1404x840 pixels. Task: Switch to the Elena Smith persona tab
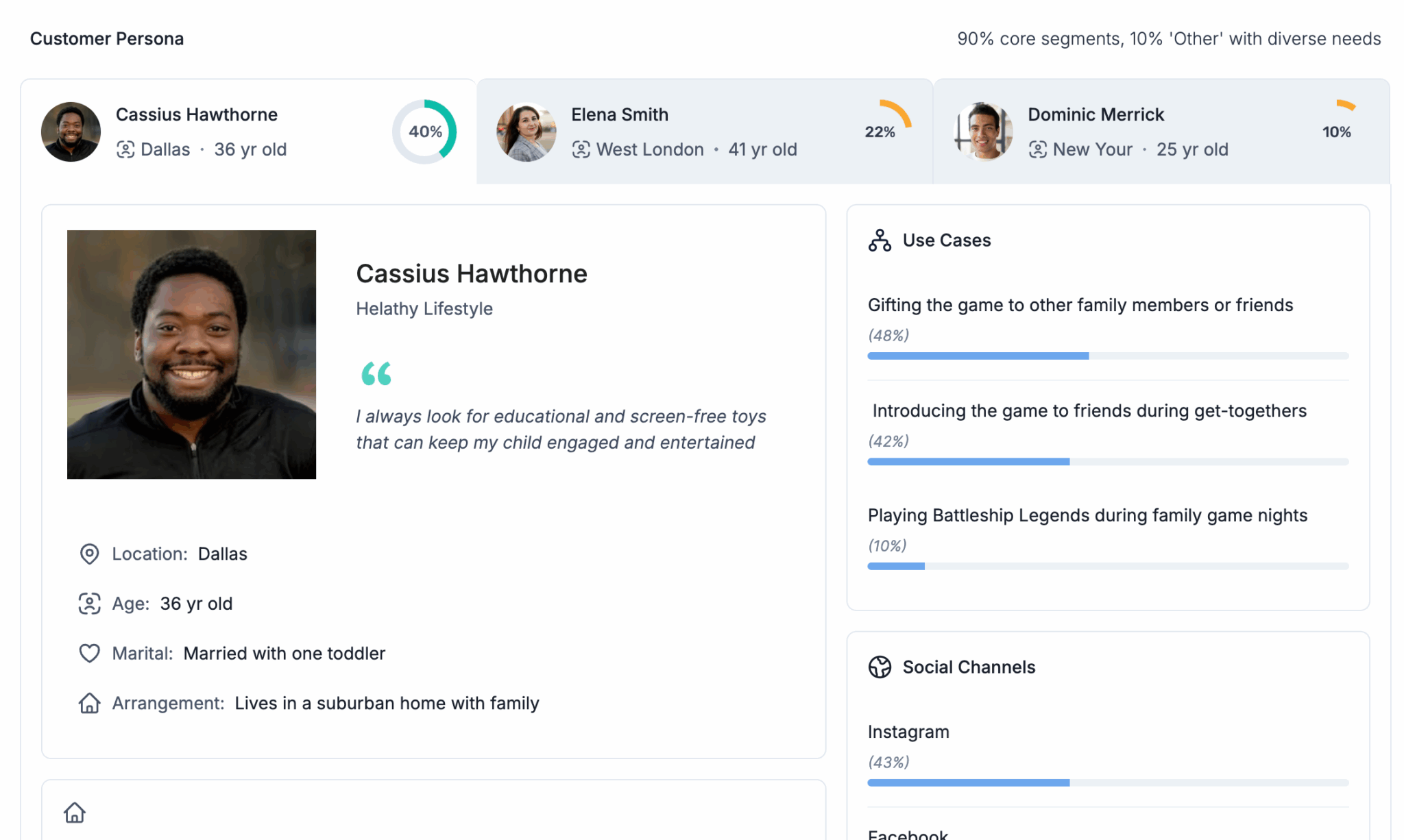[x=704, y=132]
